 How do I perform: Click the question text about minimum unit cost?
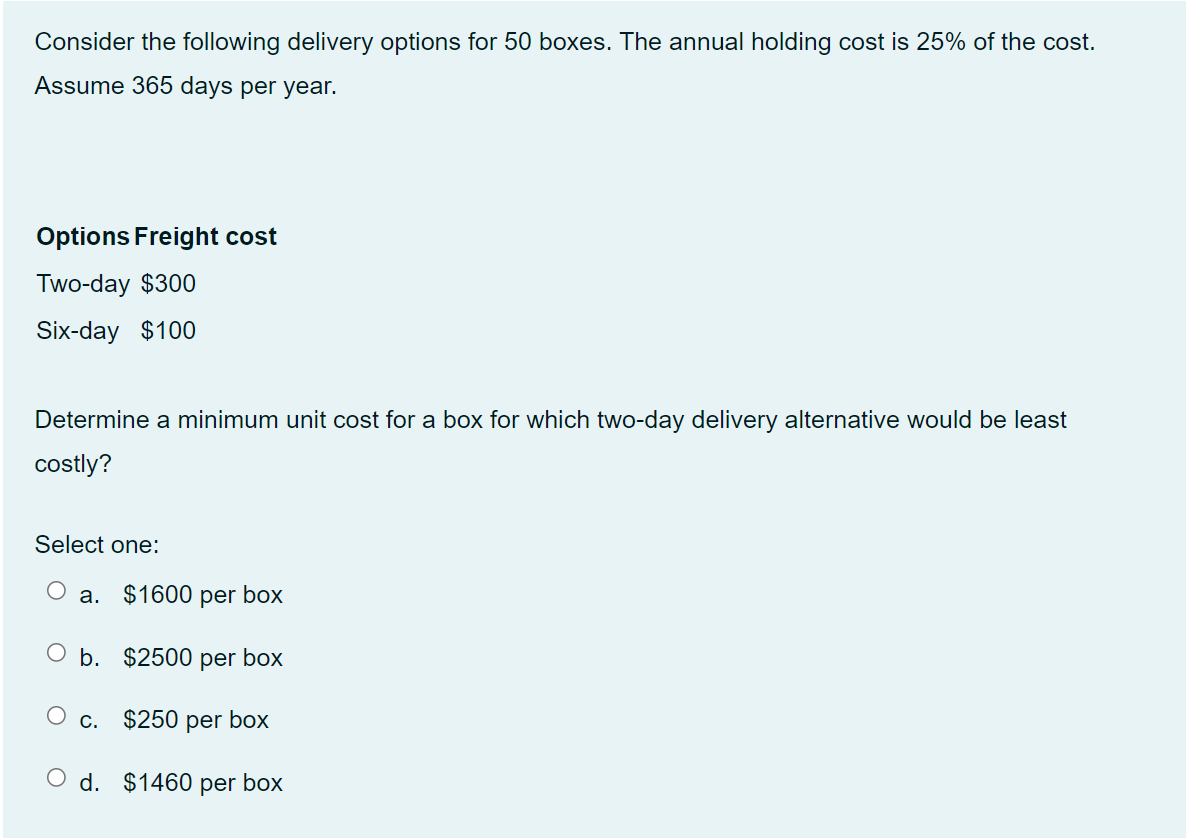click(550, 420)
